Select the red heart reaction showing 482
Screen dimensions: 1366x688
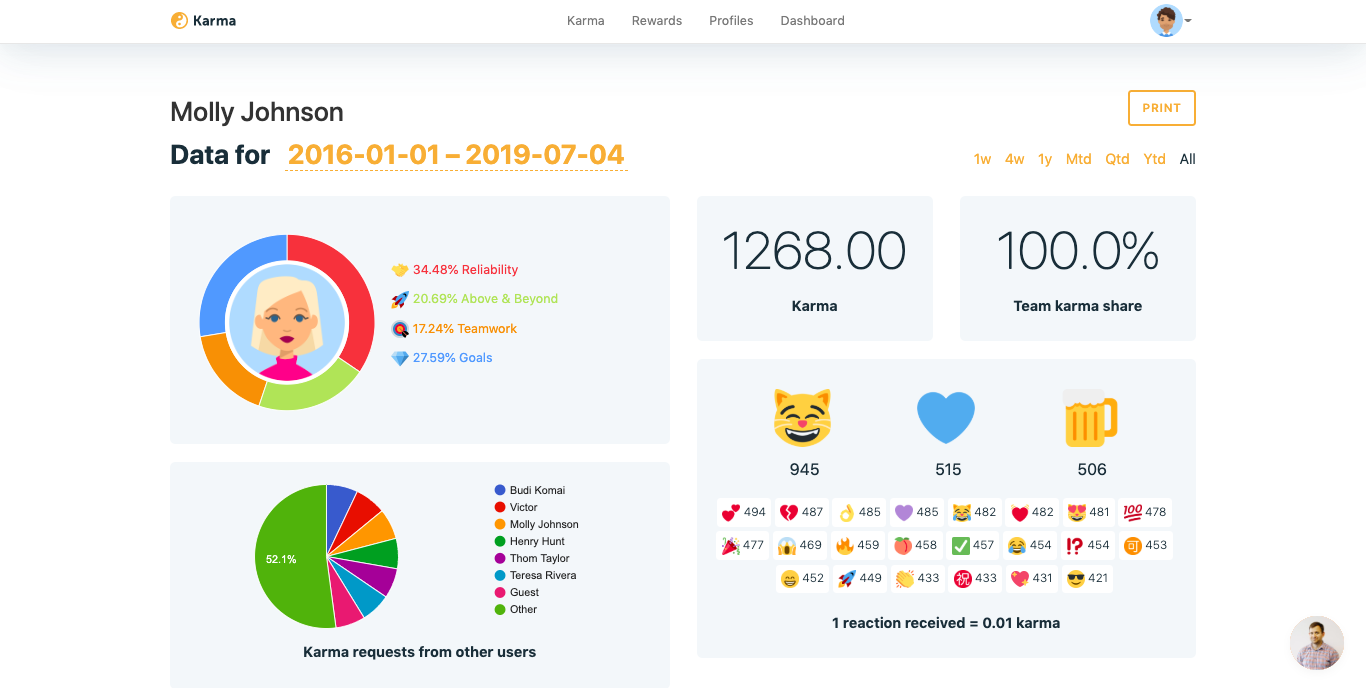[1032, 512]
